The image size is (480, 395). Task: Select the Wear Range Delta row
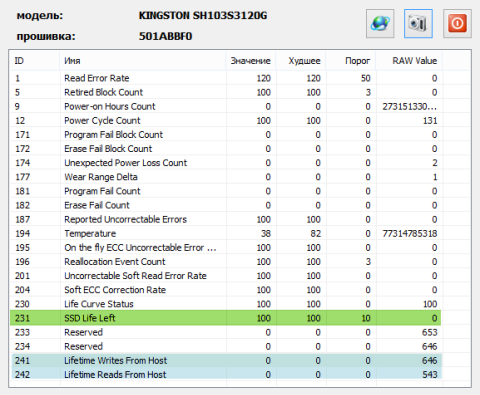pyautogui.click(x=226, y=177)
